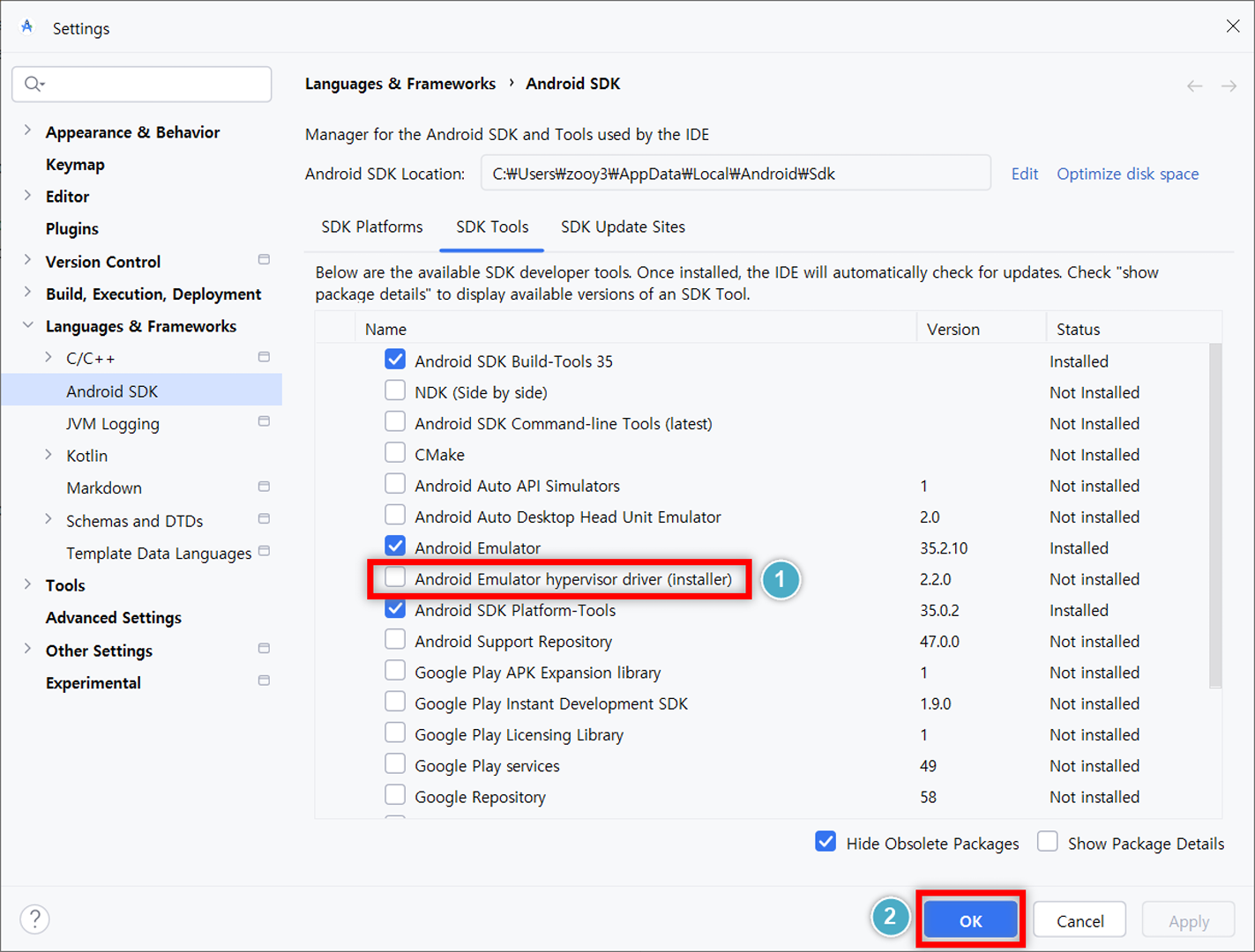Click project-level icon beside Markdown
Screen dimensions: 1255x952
tap(264, 487)
